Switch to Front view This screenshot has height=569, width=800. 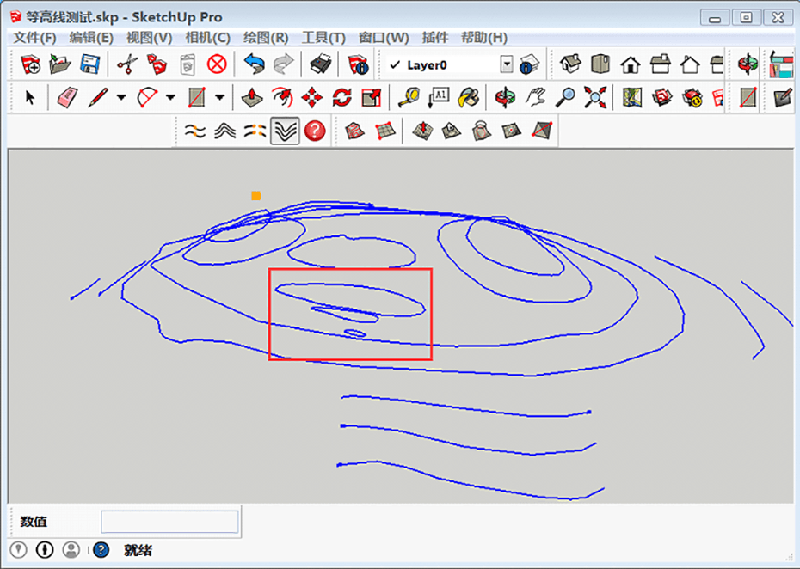pos(631,65)
